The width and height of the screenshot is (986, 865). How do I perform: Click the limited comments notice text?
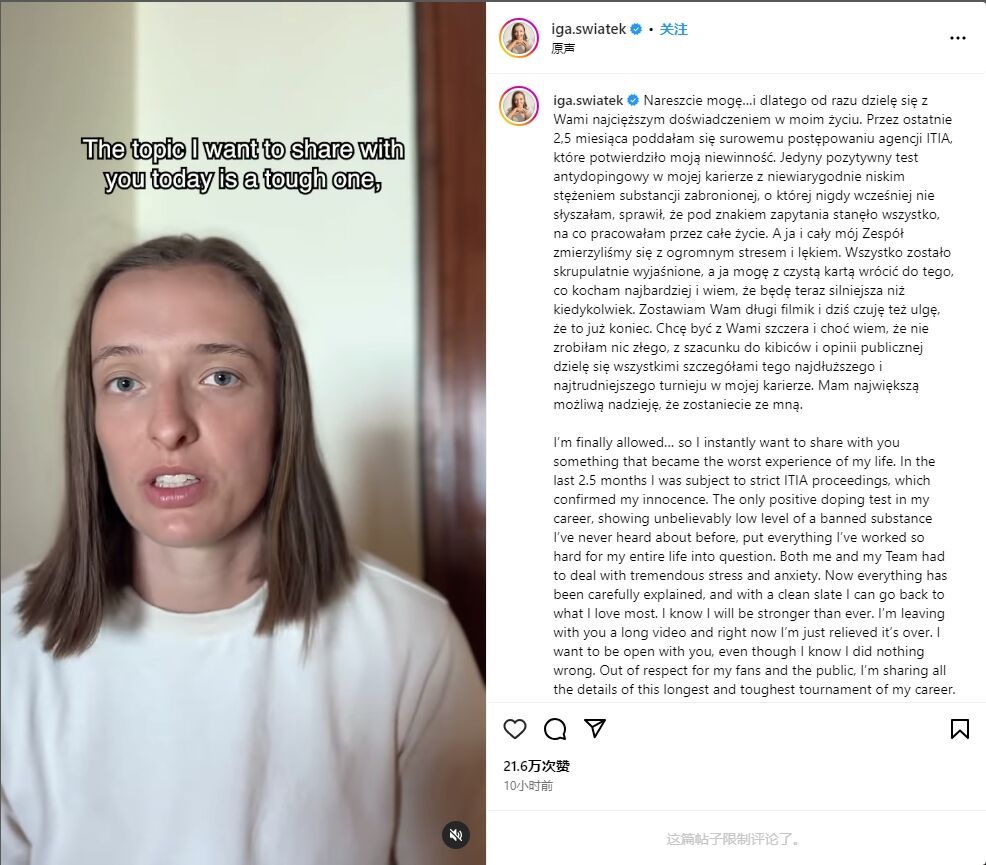click(733, 839)
